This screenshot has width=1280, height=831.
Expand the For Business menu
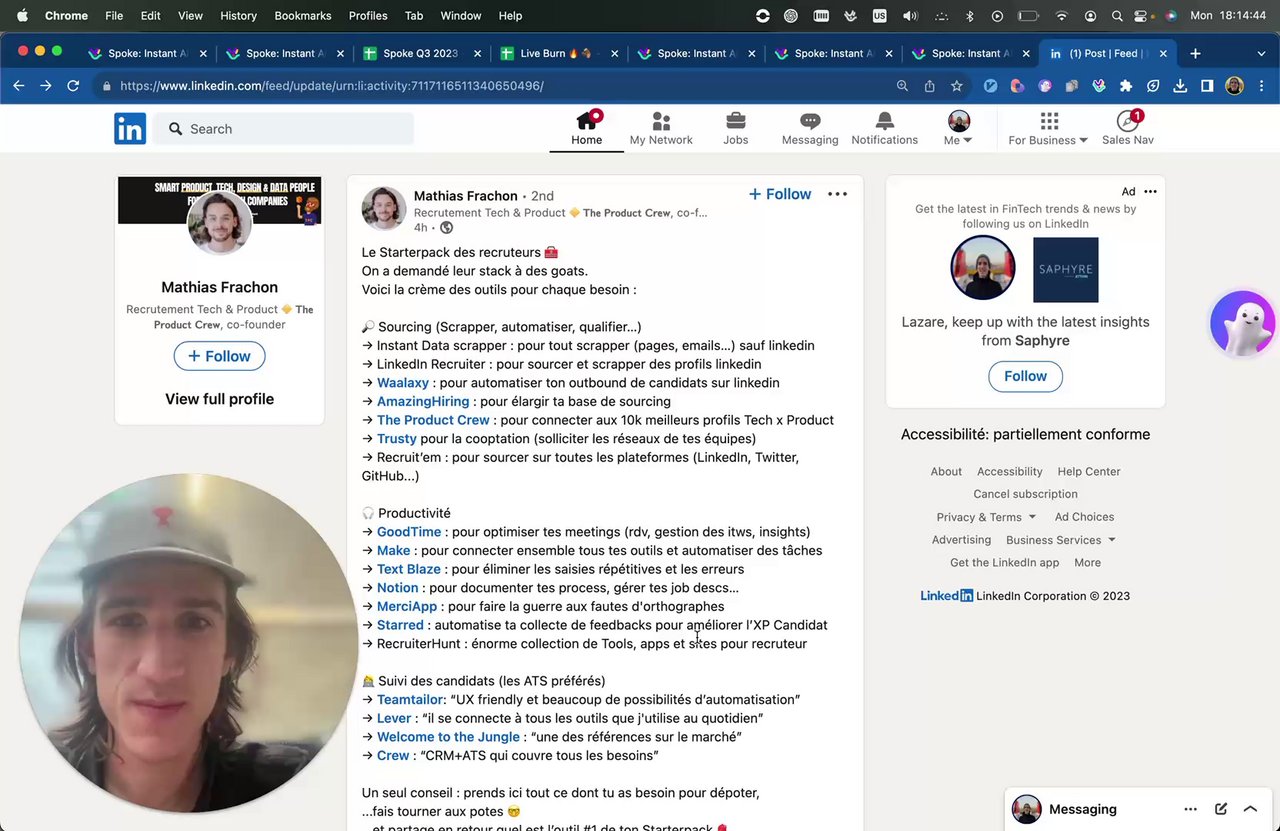1048,129
